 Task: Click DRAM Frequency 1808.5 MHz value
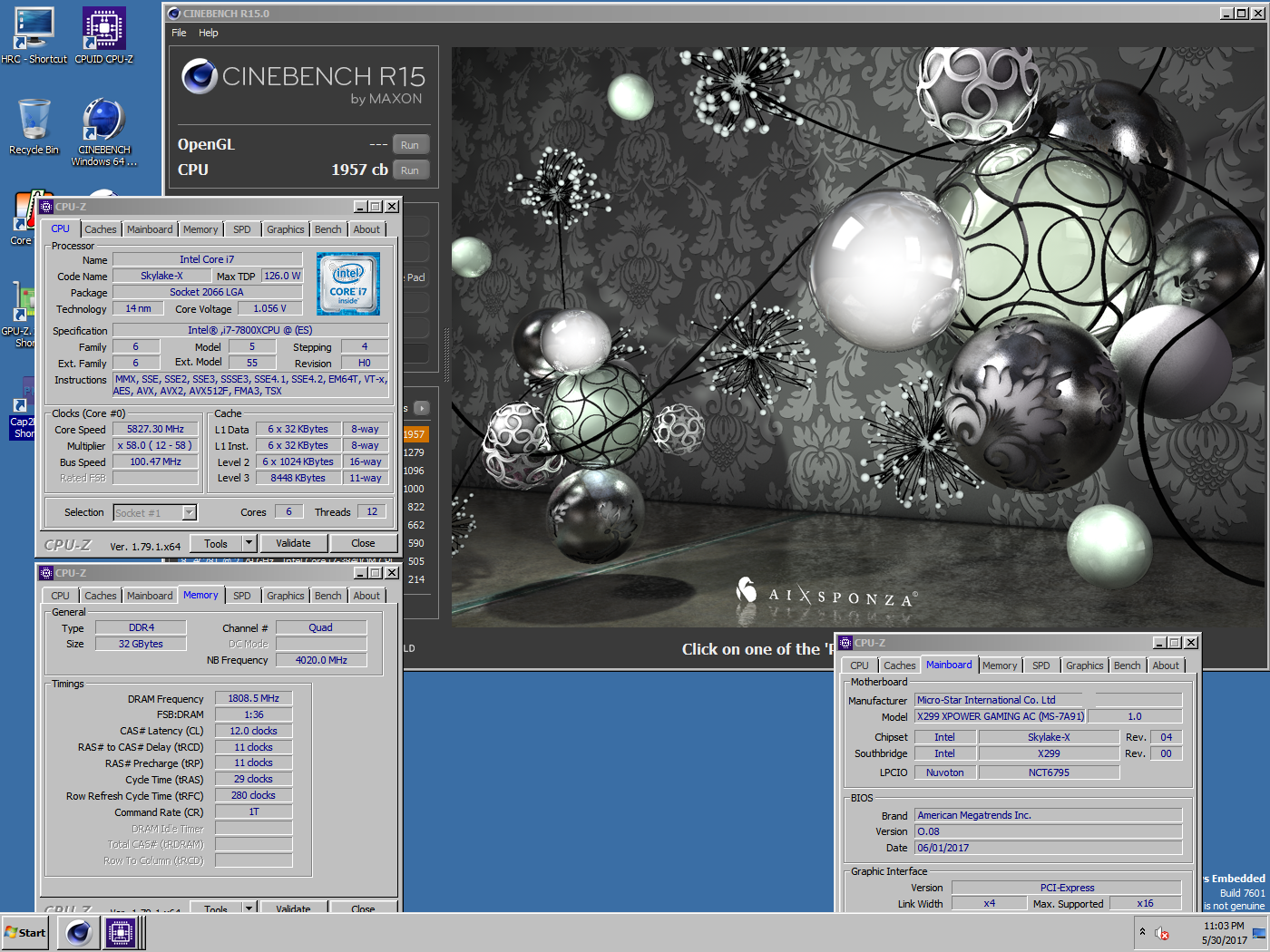(254, 699)
